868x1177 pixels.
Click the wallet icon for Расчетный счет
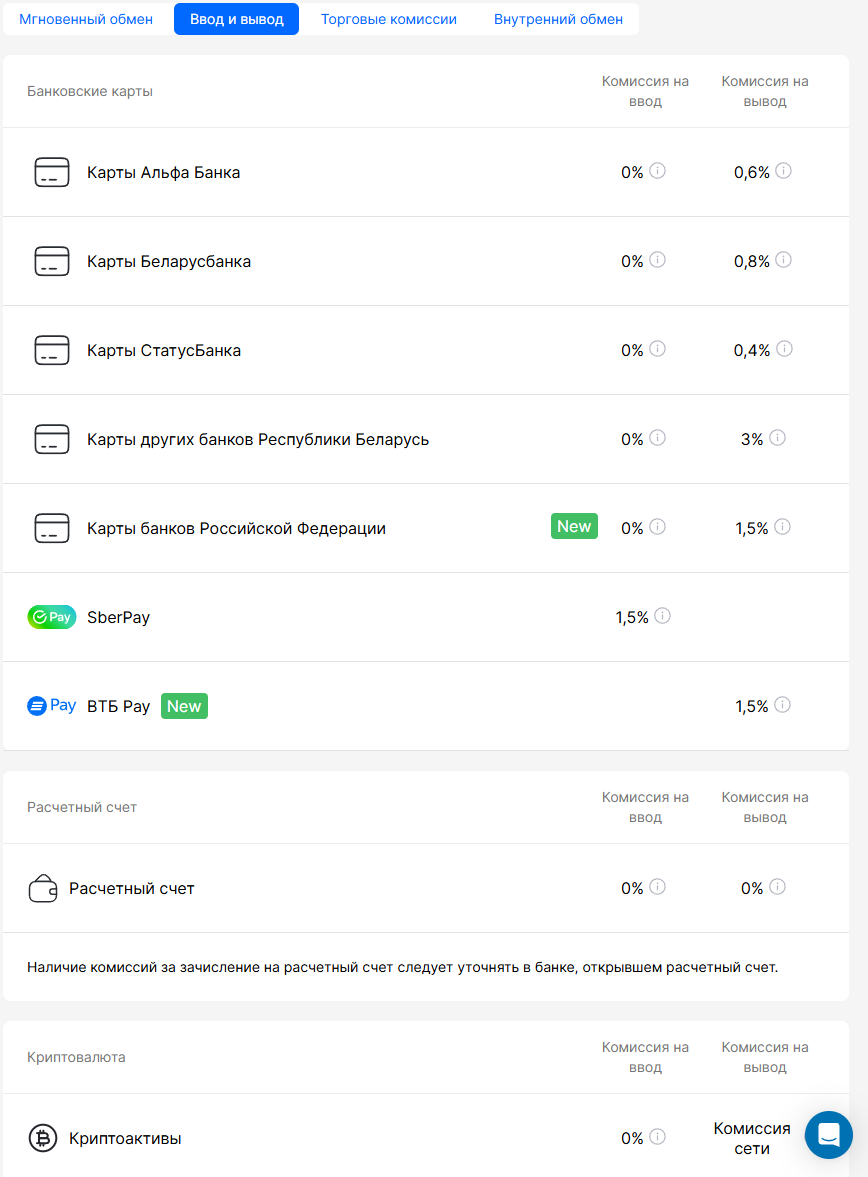coord(43,888)
